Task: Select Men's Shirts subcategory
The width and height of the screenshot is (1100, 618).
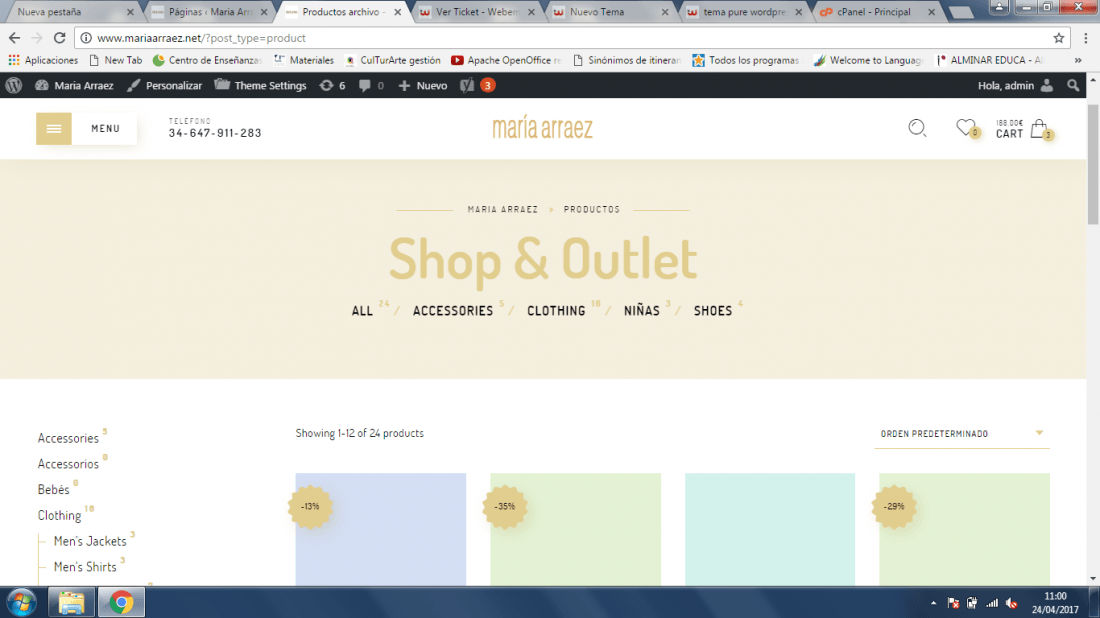Action: (x=85, y=567)
